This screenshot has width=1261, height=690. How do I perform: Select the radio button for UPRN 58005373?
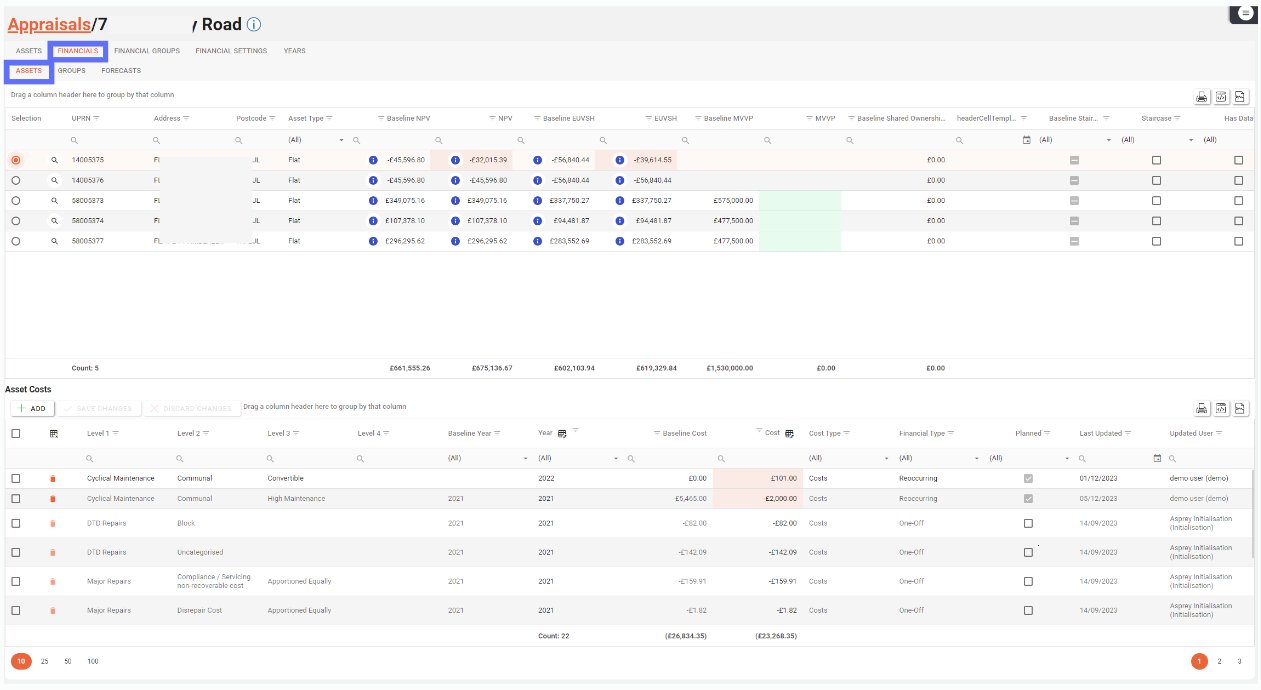(15, 201)
